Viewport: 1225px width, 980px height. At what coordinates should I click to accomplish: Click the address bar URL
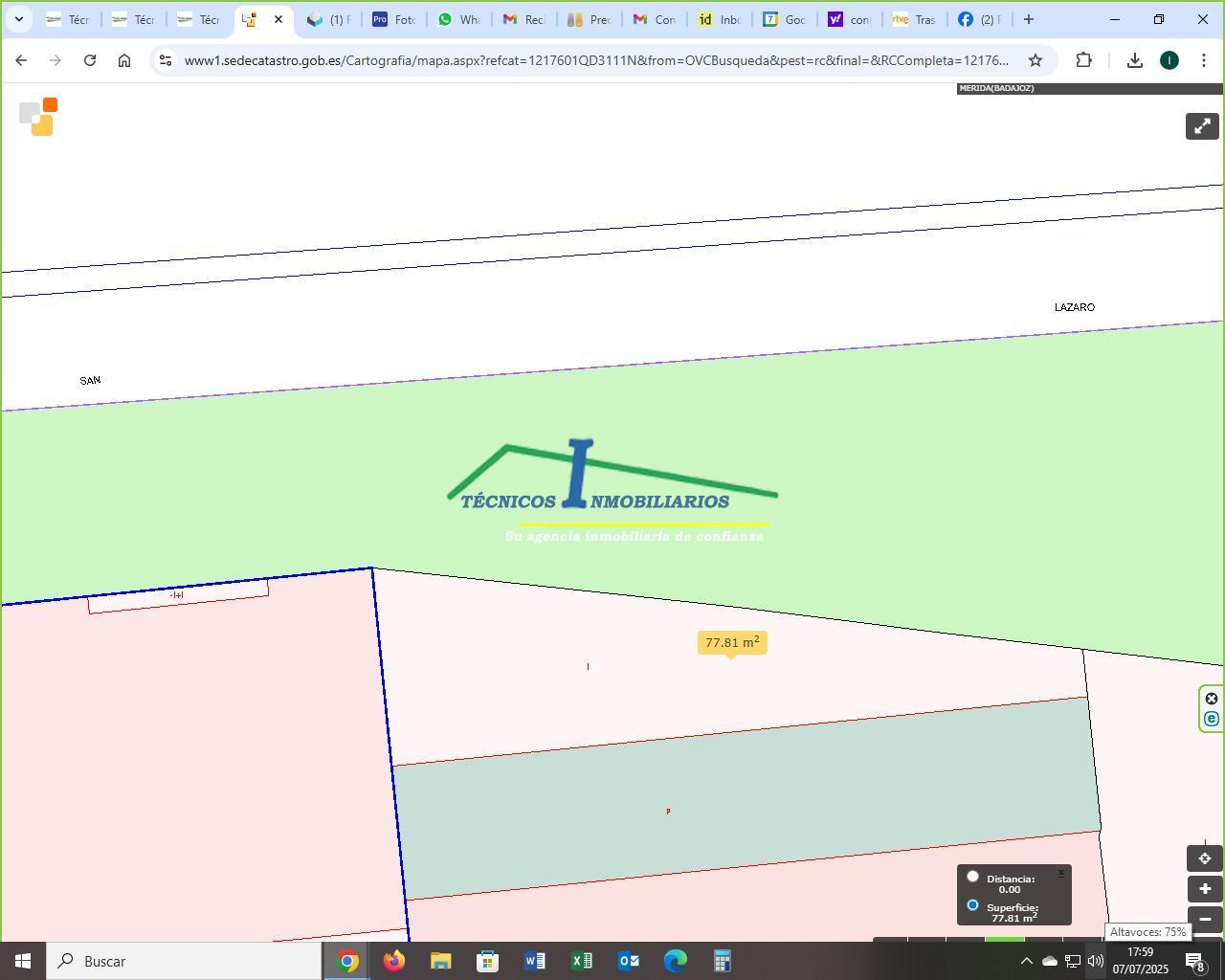[x=596, y=60]
